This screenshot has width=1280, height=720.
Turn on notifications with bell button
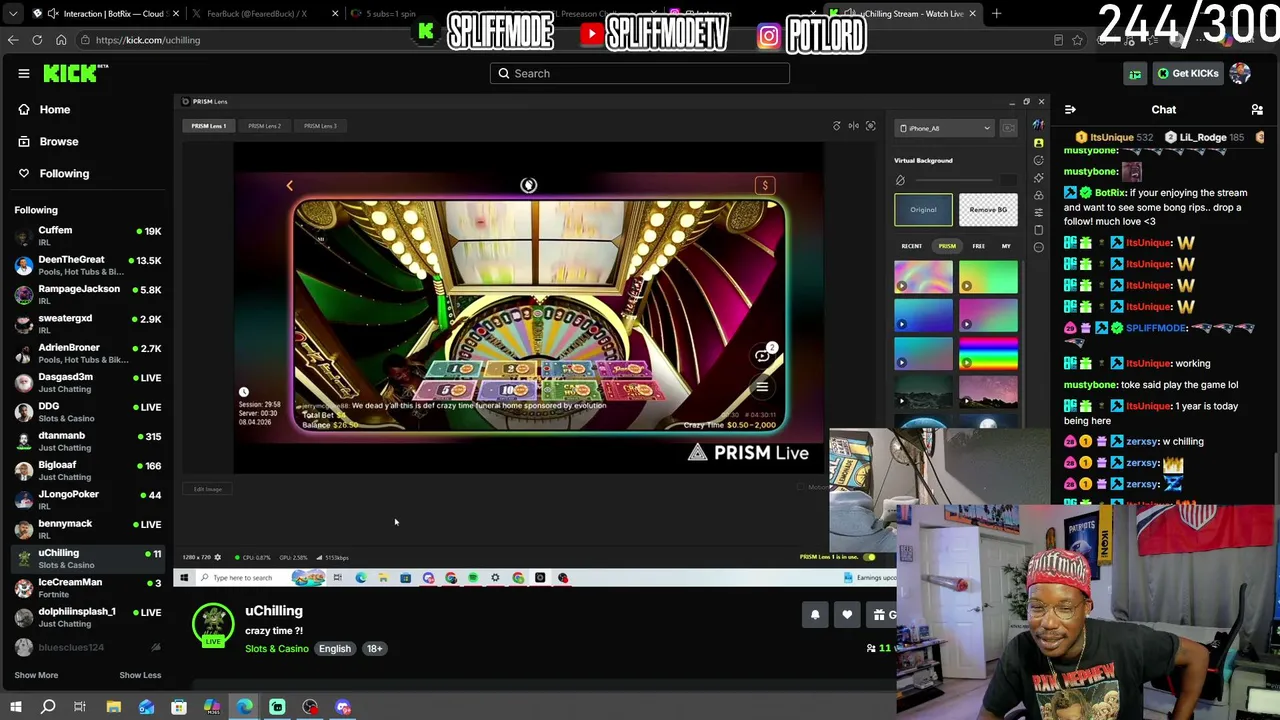[815, 615]
